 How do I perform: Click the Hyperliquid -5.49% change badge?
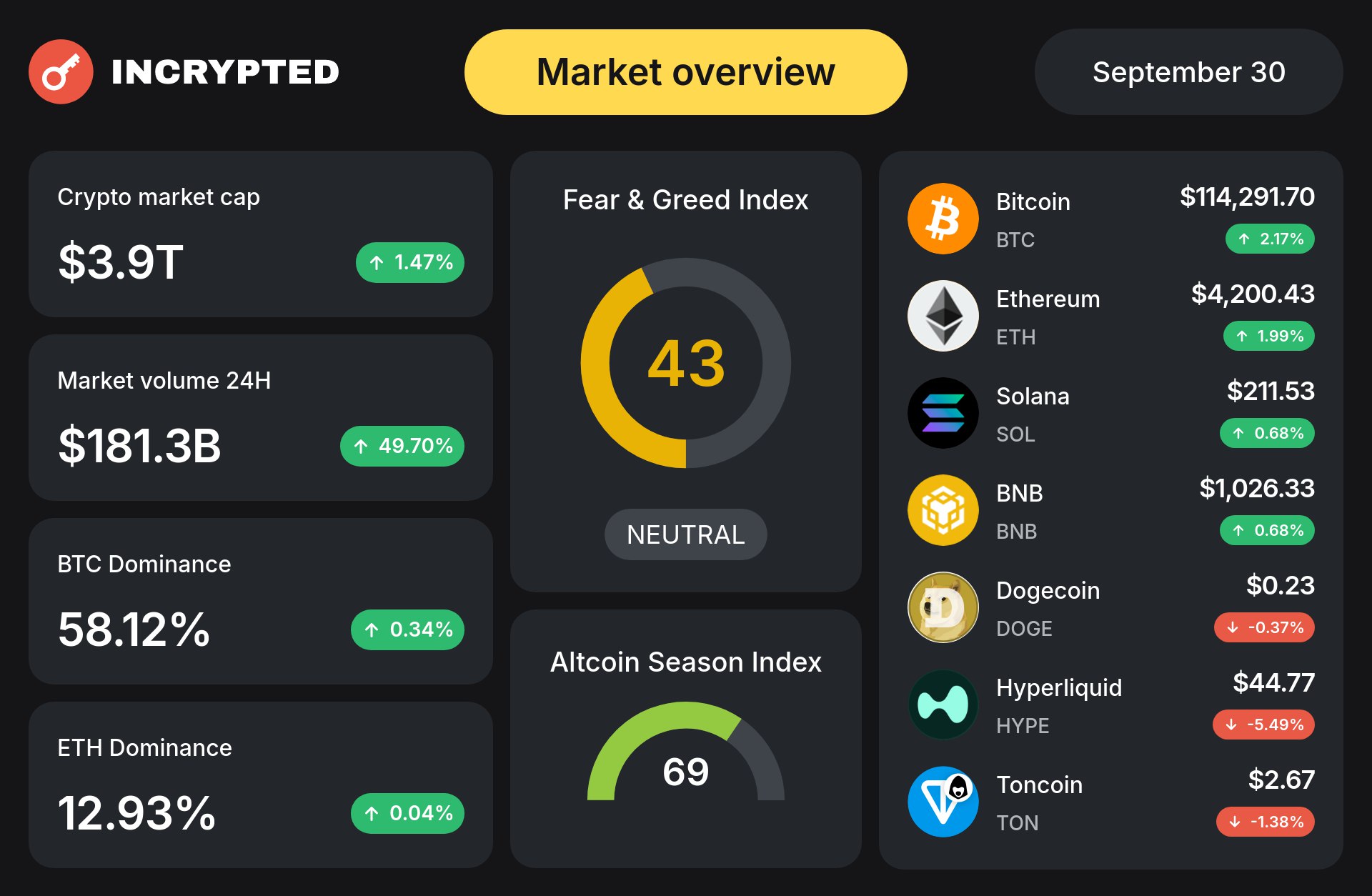click(x=1263, y=725)
